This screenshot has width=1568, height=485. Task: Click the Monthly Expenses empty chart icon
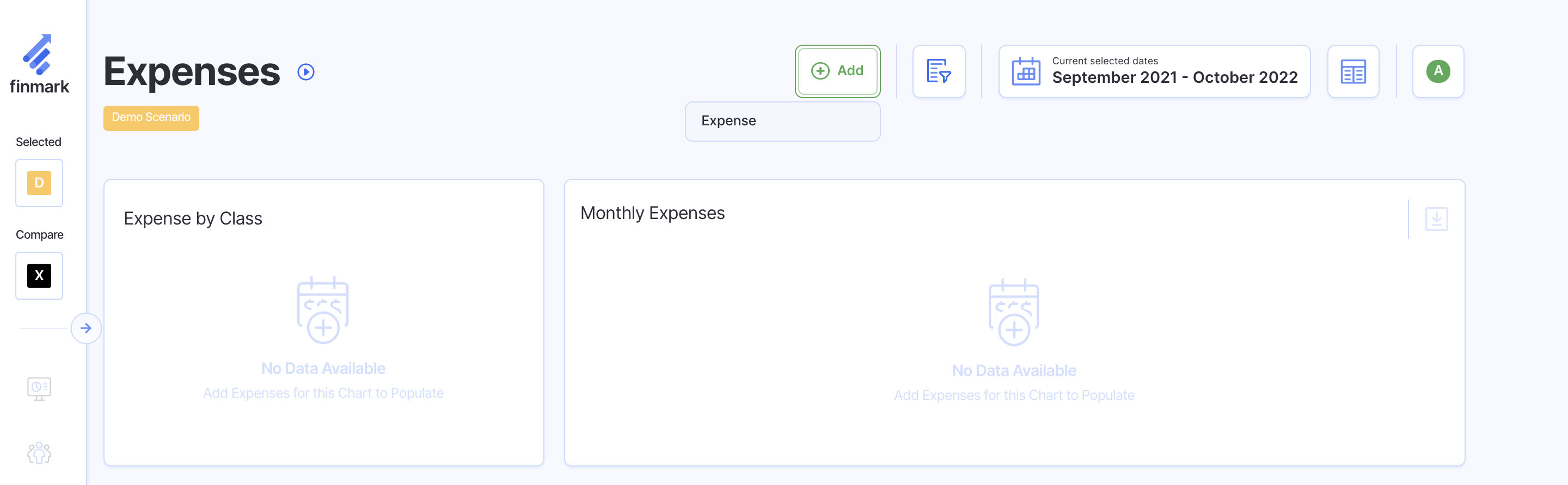click(x=1013, y=312)
